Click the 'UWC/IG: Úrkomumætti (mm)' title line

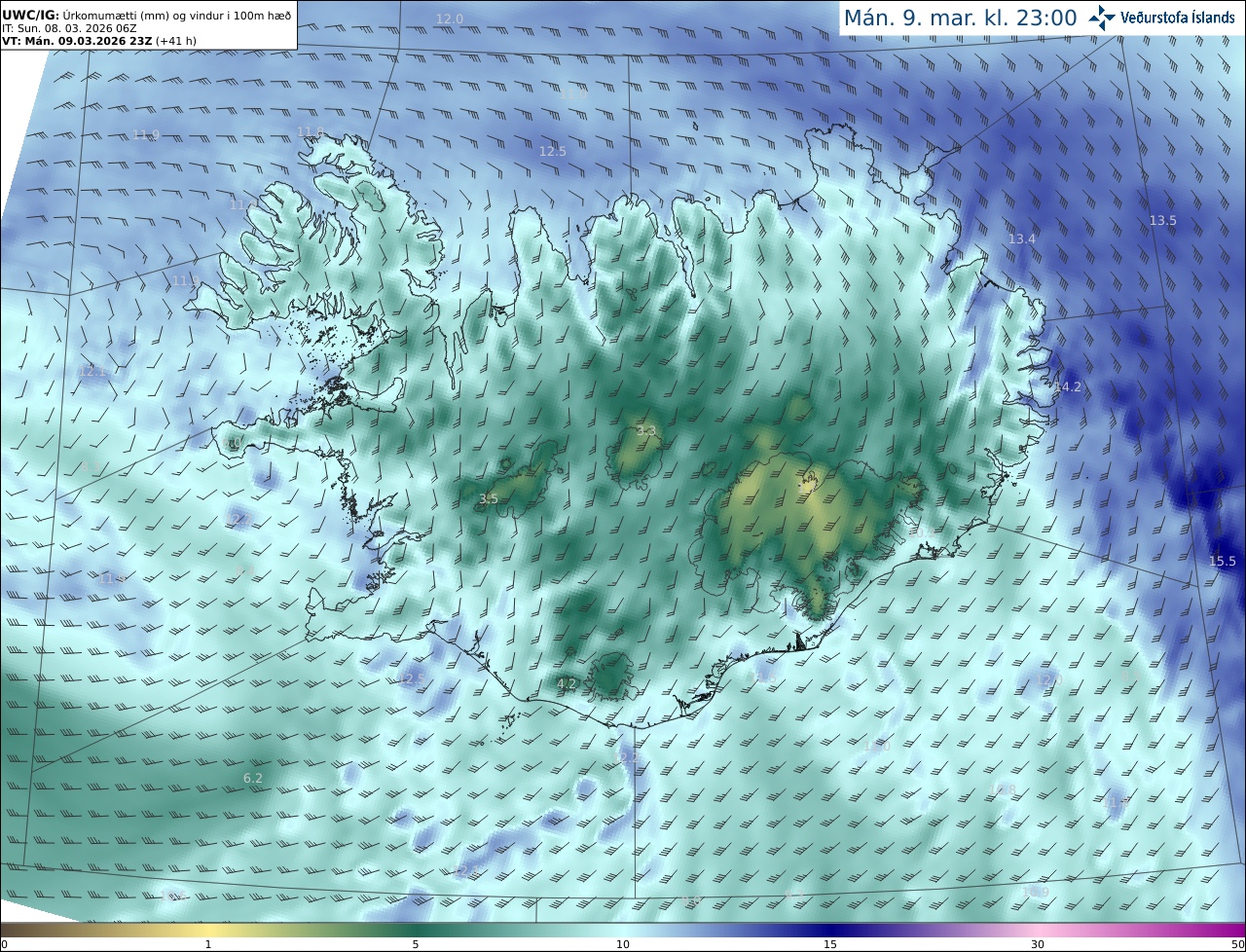tap(146, 16)
